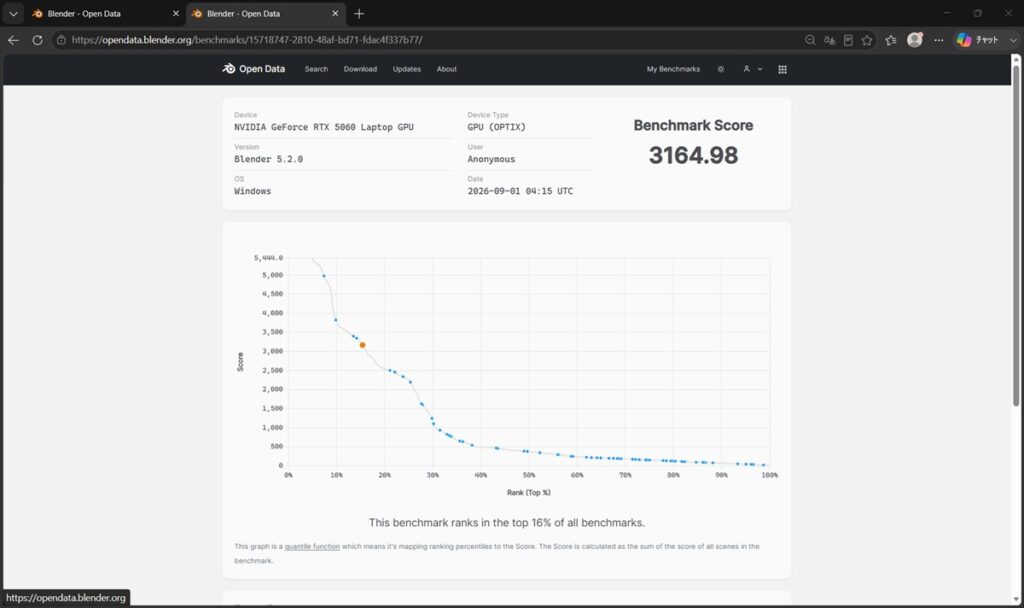The height and width of the screenshot is (608, 1024).
Task: Maximize or restore the browser window
Action: click(978, 13)
